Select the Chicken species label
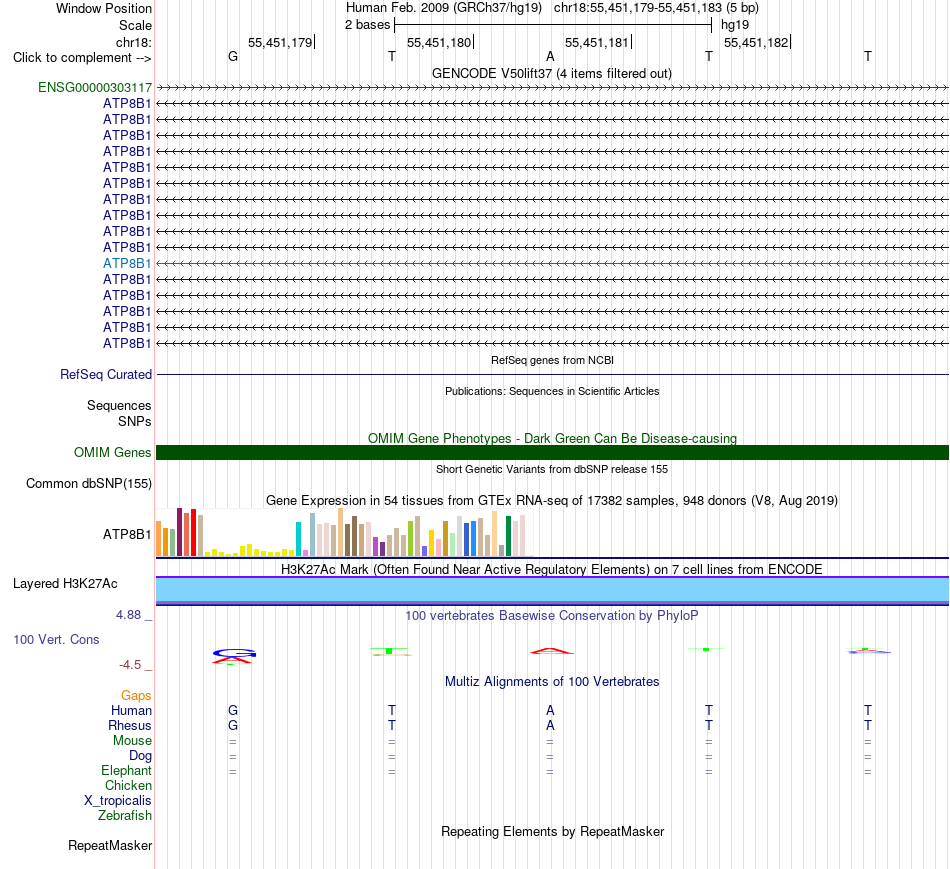 point(128,785)
